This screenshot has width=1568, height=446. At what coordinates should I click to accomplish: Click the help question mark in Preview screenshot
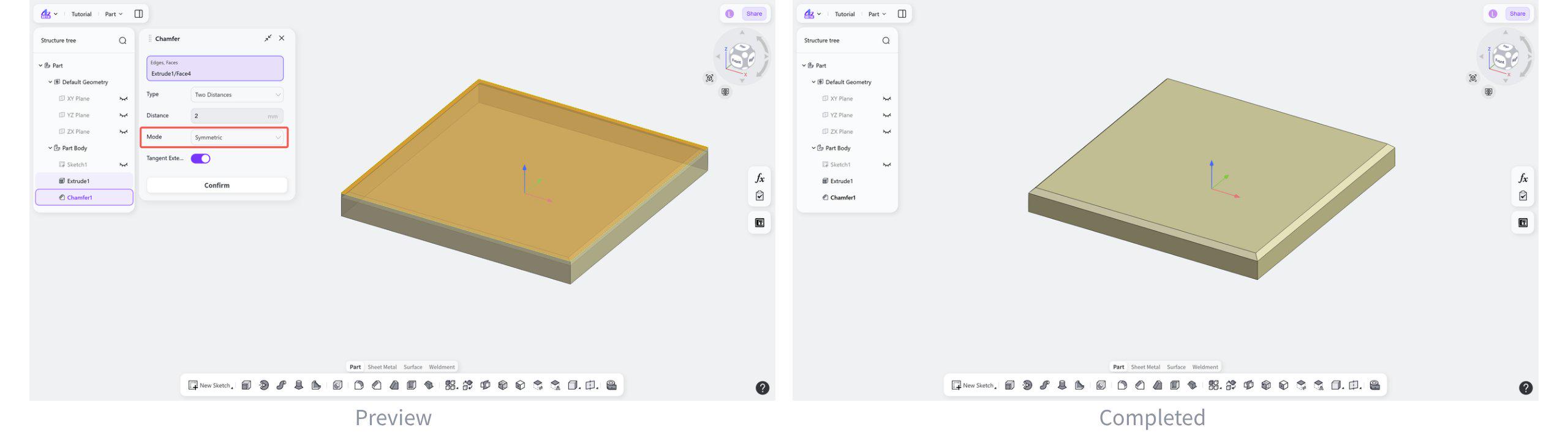tap(763, 388)
